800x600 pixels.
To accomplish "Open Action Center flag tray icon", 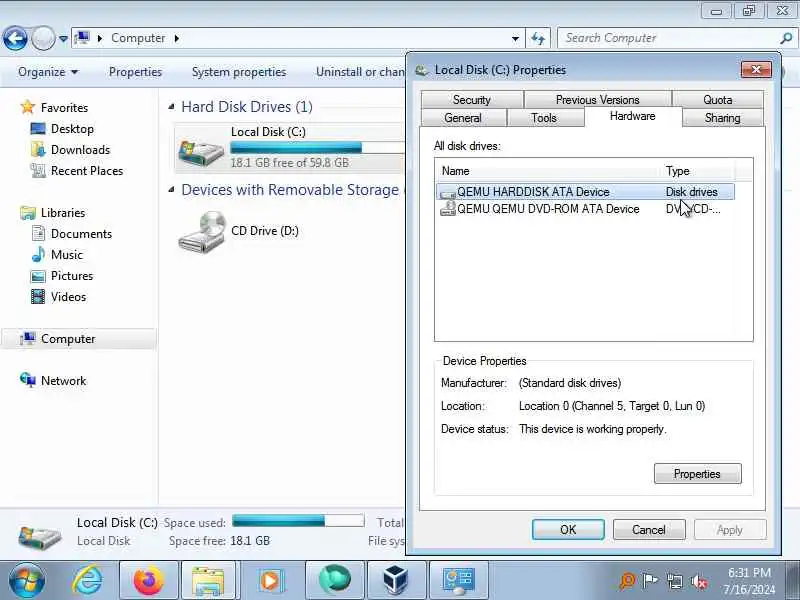I will tap(650, 581).
